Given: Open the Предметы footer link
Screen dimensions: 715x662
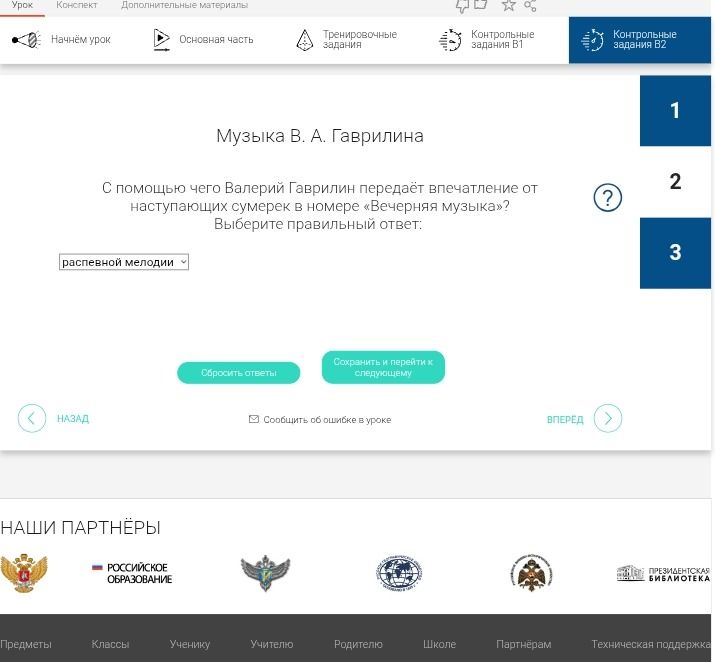Looking at the screenshot, I should 26,644.
